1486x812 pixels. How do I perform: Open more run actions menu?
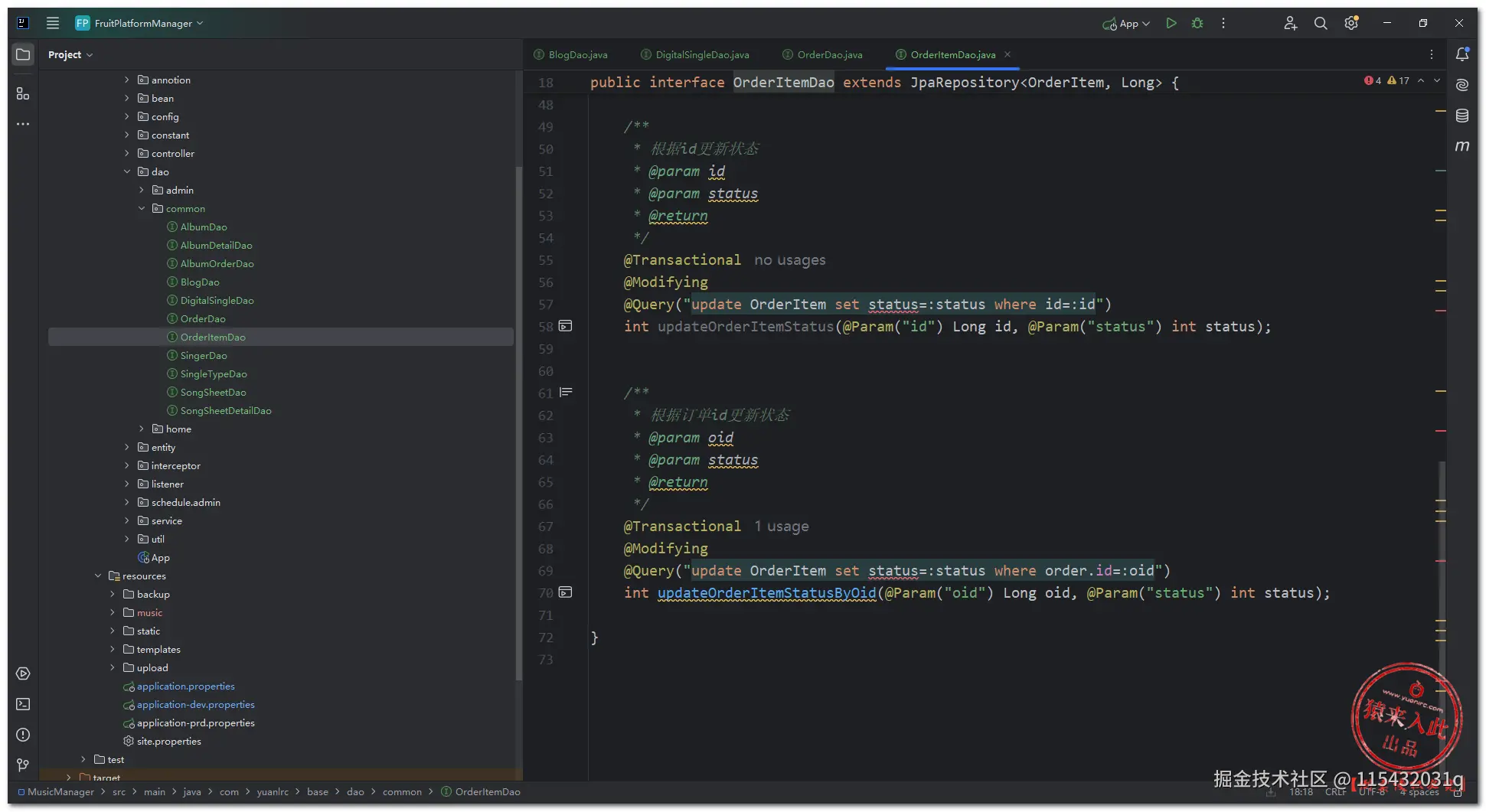(1223, 23)
